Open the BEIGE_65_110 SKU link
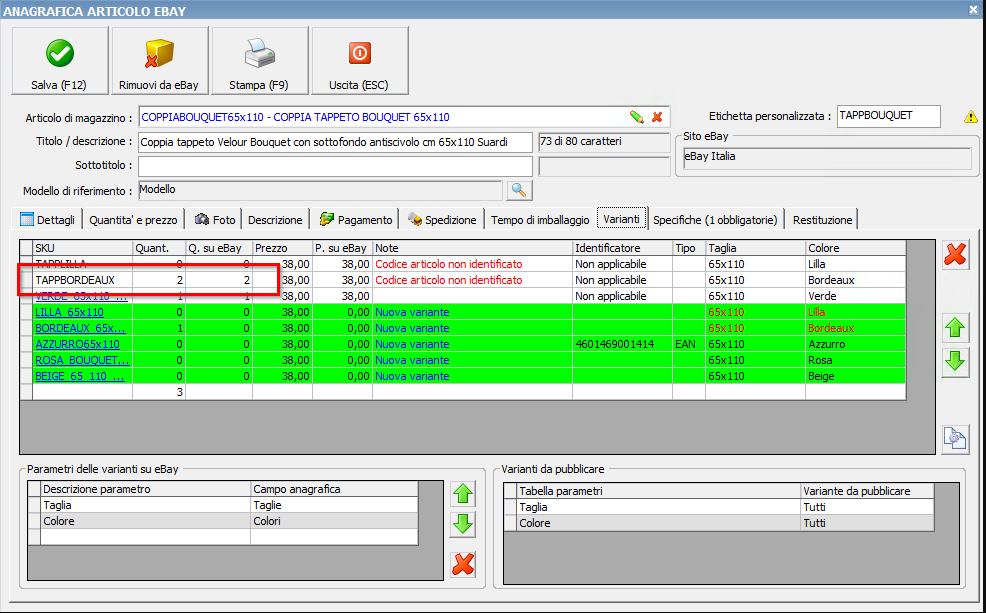Image resolution: width=986 pixels, height=613 pixels. 80,377
